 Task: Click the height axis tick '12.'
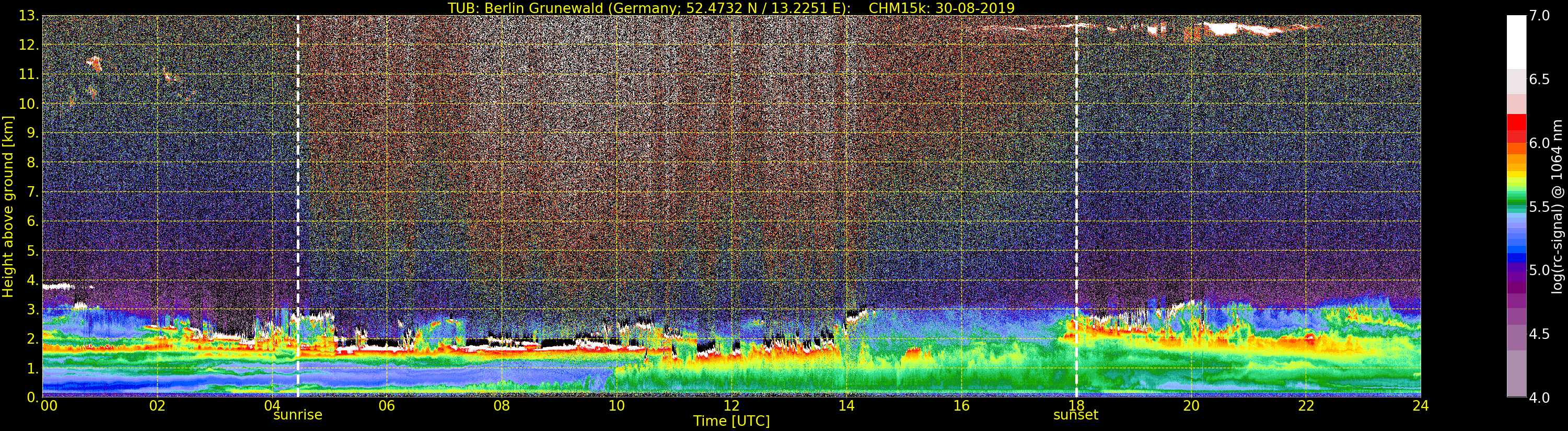29,45
